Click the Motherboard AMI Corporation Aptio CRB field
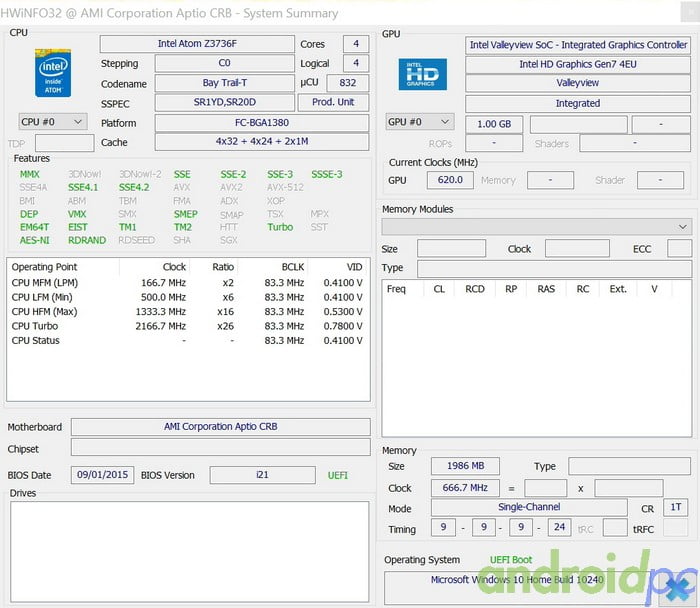 pyautogui.click(x=221, y=427)
